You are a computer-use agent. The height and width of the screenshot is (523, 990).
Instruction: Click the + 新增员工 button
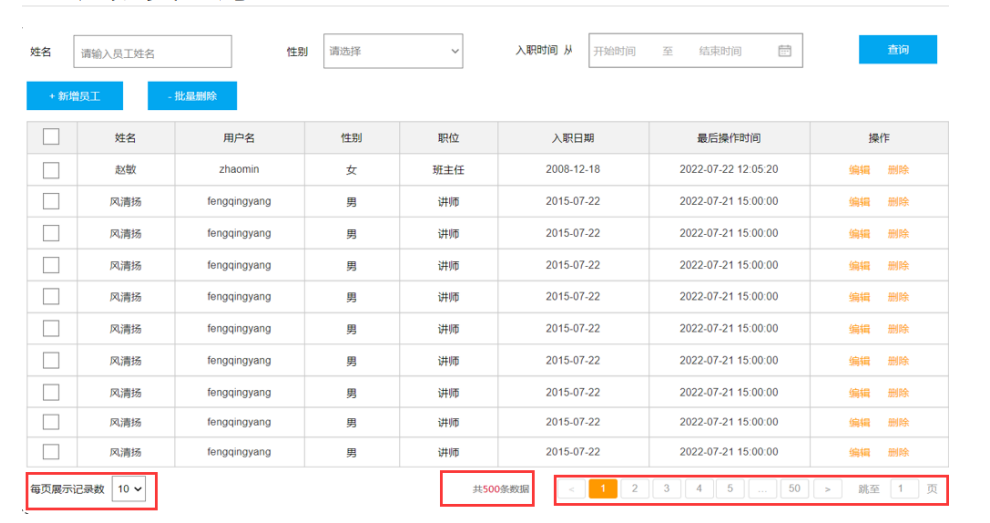tap(75, 96)
